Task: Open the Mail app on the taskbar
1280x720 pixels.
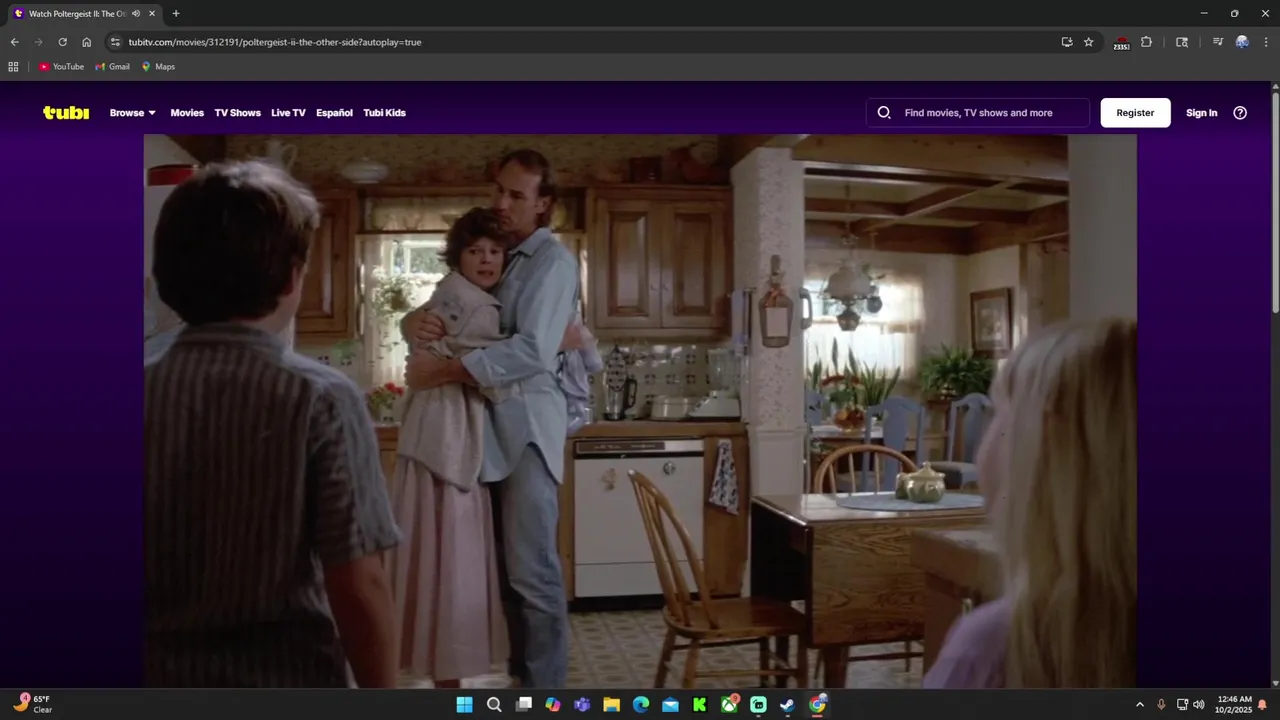Action: click(670, 705)
